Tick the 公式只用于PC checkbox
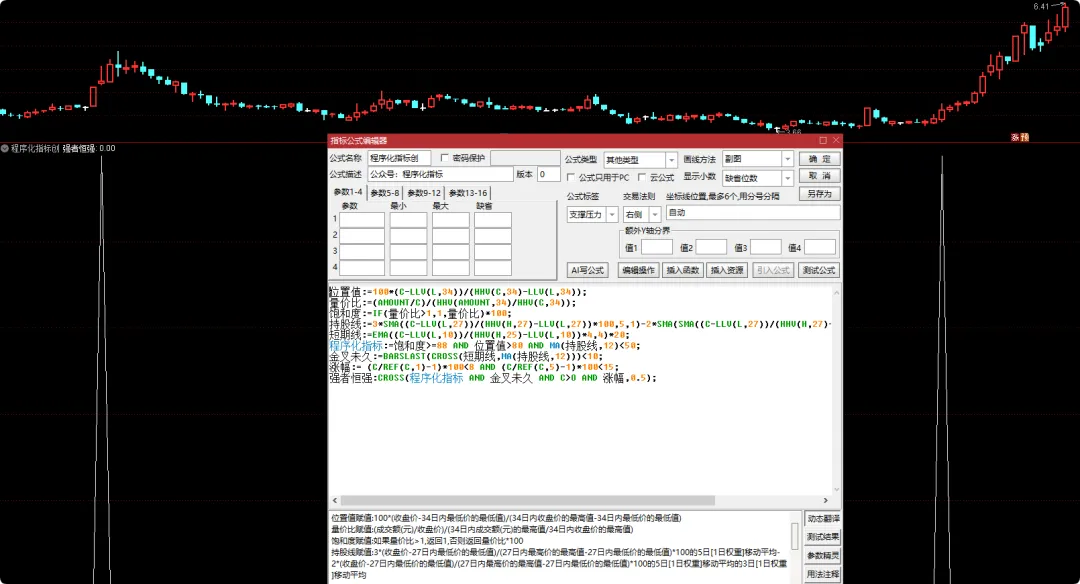1080x584 pixels. click(570, 178)
